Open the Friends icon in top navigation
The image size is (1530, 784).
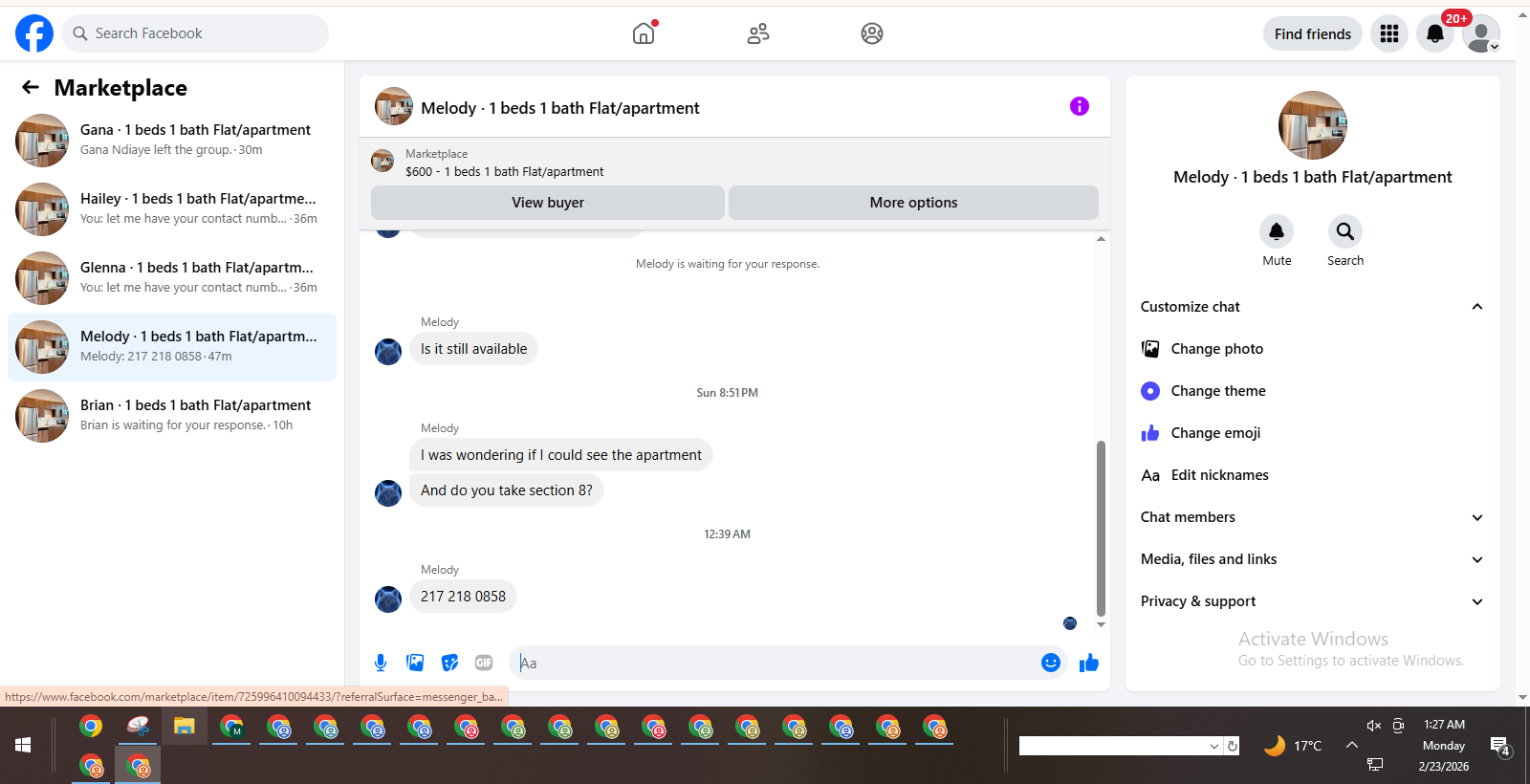pos(758,33)
